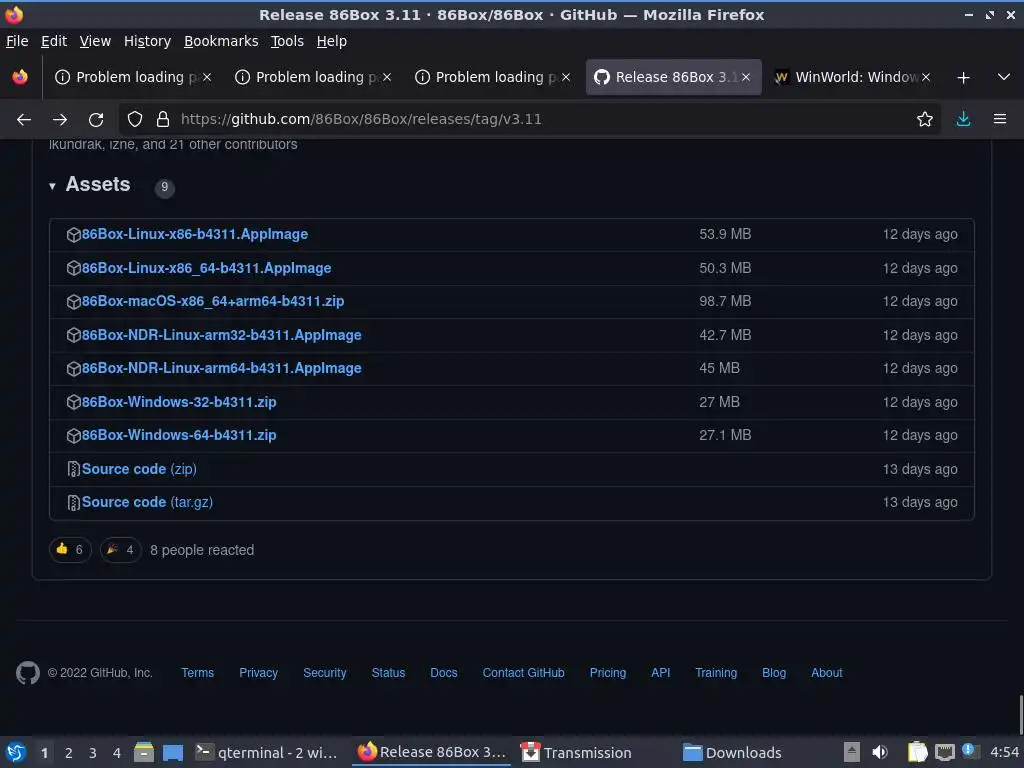Screen dimensions: 1024x768
Task: Reload the current GitHub page
Action: coord(96,120)
